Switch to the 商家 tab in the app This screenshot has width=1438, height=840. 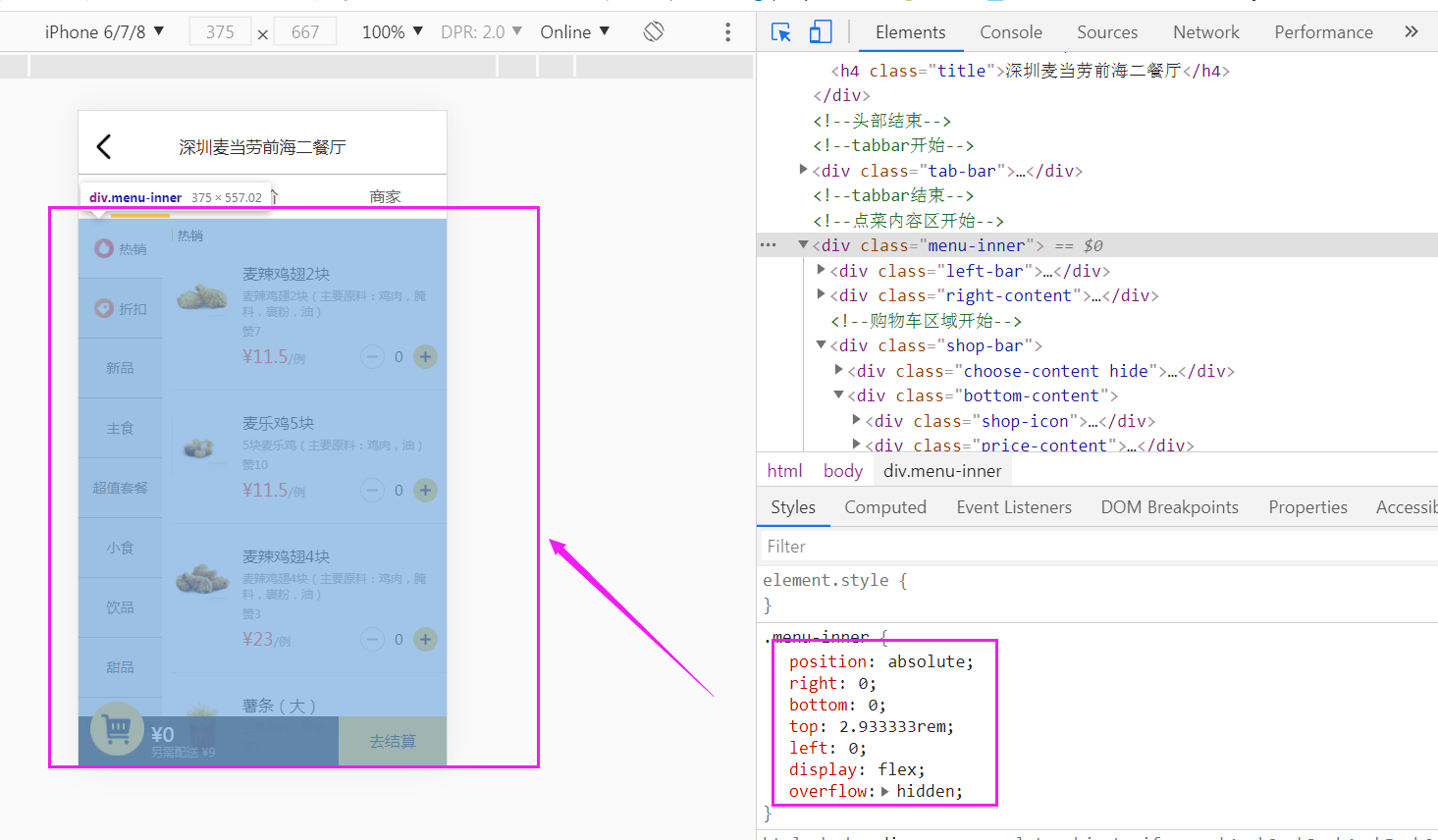(x=386, y=196)
